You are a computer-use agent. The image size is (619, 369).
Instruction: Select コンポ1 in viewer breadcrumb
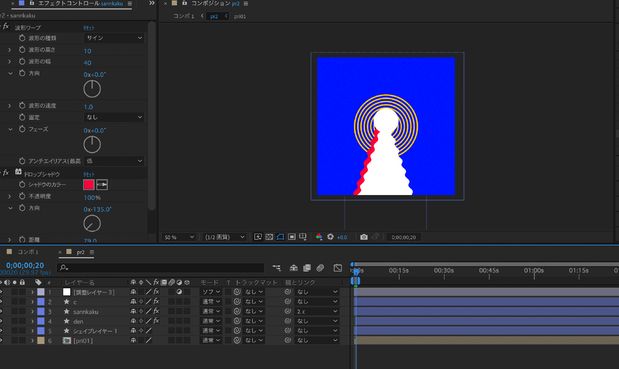184,16
